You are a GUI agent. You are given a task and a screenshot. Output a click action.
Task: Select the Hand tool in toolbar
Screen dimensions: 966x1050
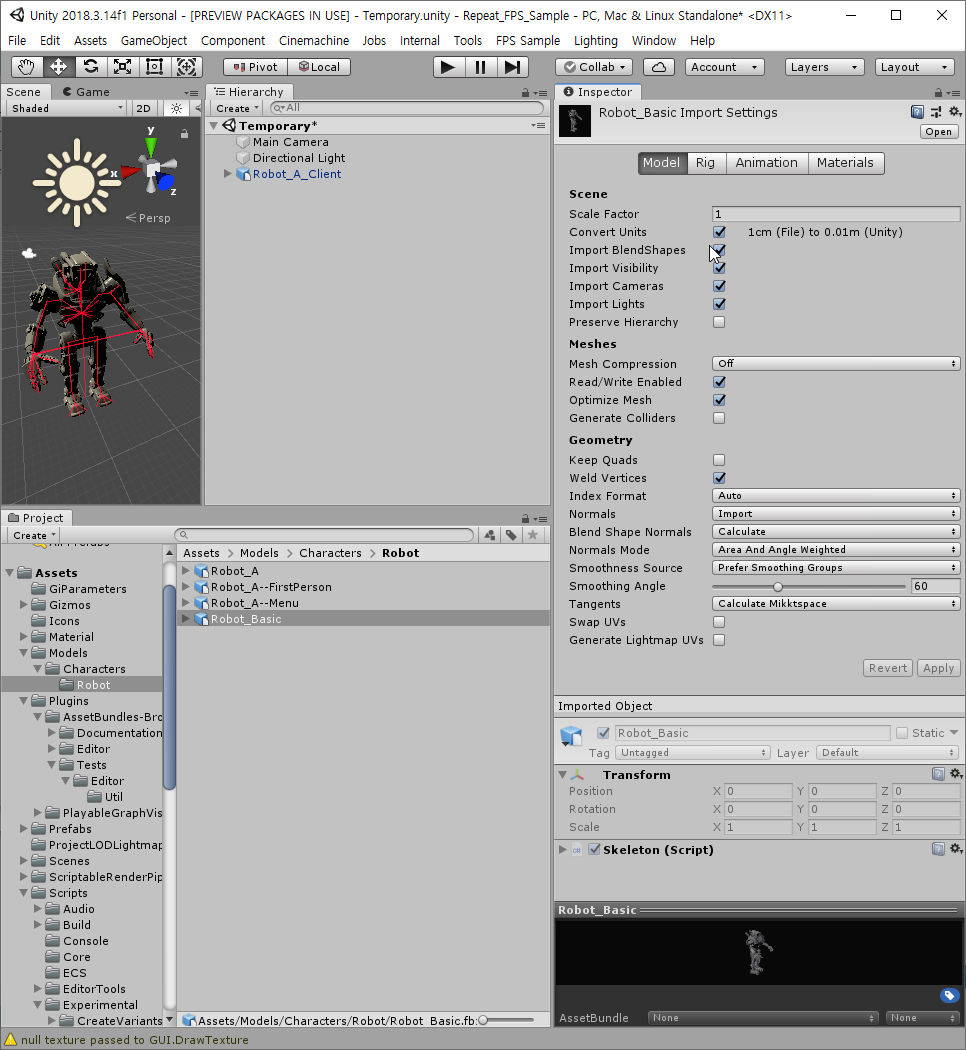[x=27, y=67]
